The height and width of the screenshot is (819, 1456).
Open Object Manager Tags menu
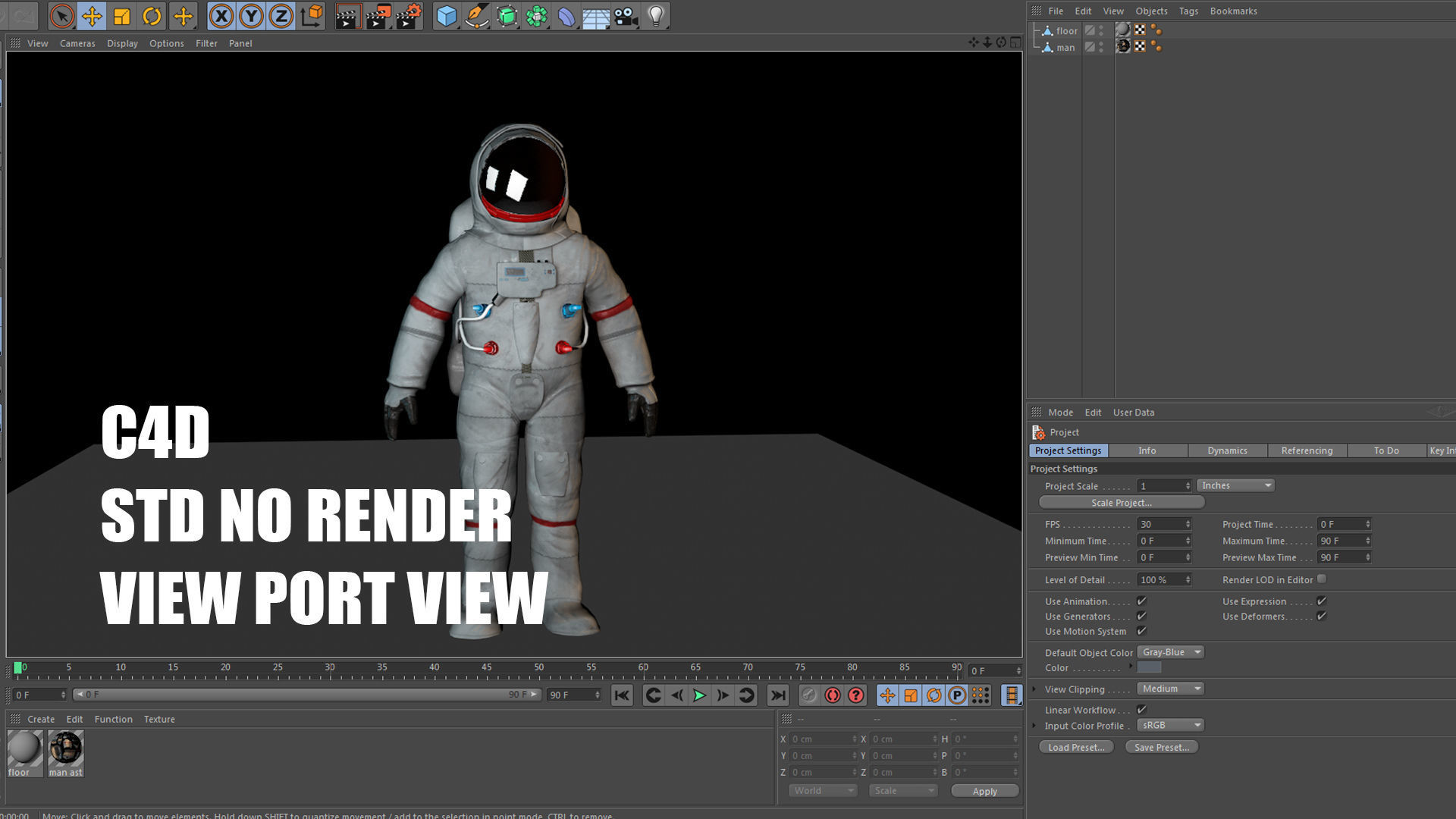tap(1188, 11)
